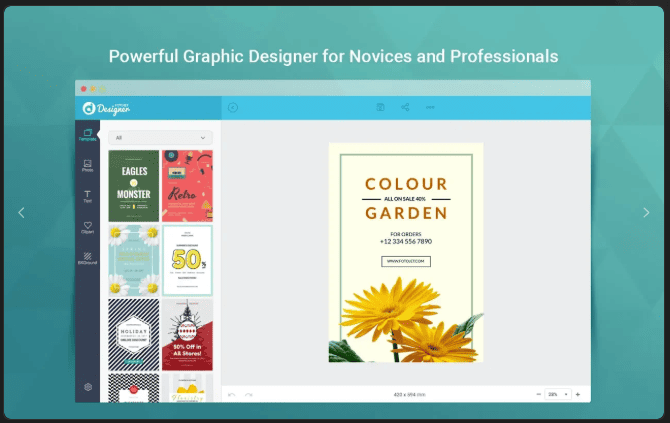Open the Clipart panel heart icon
The image size is (670, 423).
click(x=88, y=227)
